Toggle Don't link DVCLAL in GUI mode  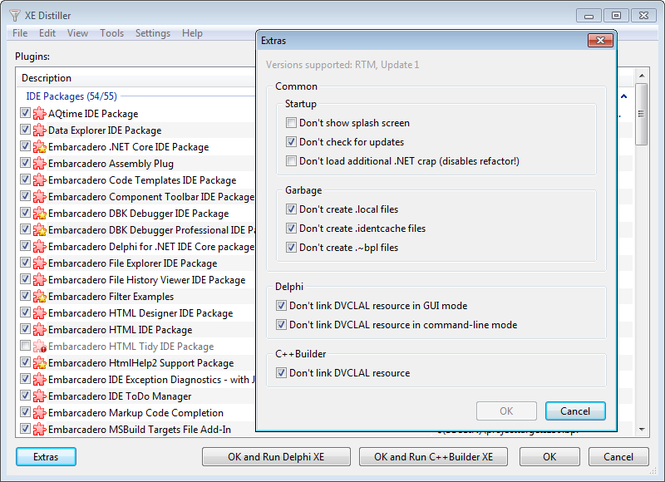click(281, 305)
